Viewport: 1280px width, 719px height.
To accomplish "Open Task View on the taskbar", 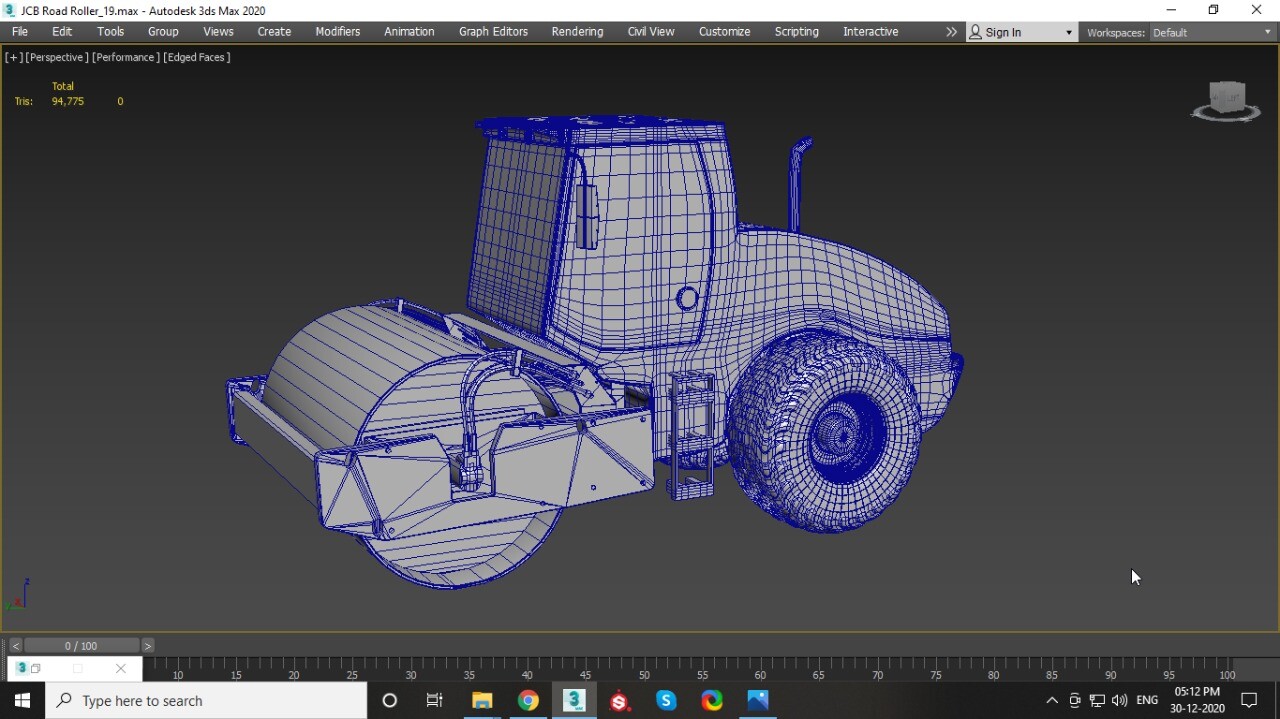I will coord(434,700).
